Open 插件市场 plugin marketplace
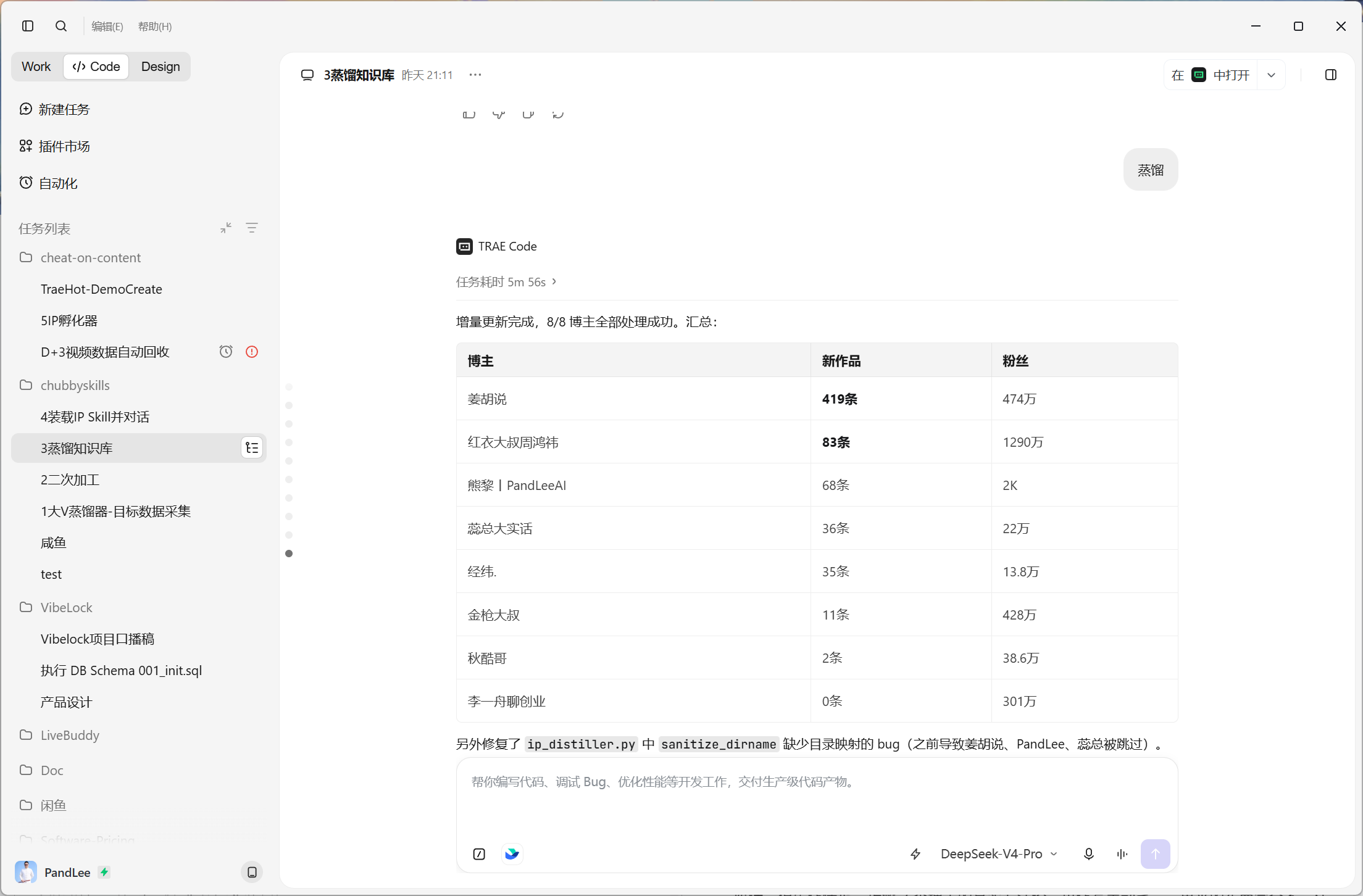This screenshot has height=896, width=1363. [54, 146]
